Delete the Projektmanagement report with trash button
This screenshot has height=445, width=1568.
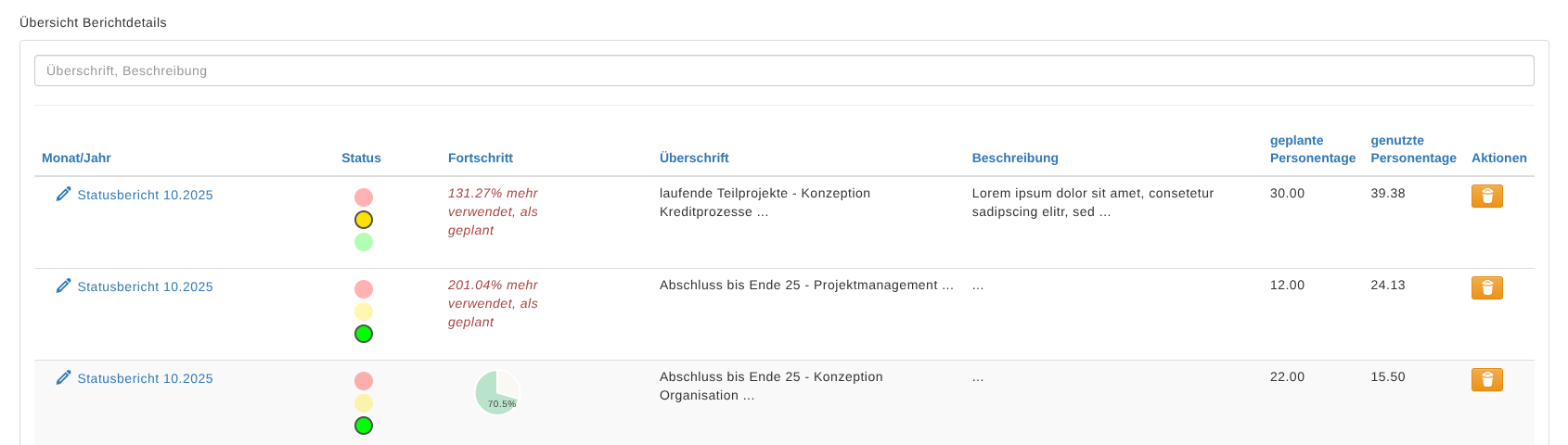1486,287
